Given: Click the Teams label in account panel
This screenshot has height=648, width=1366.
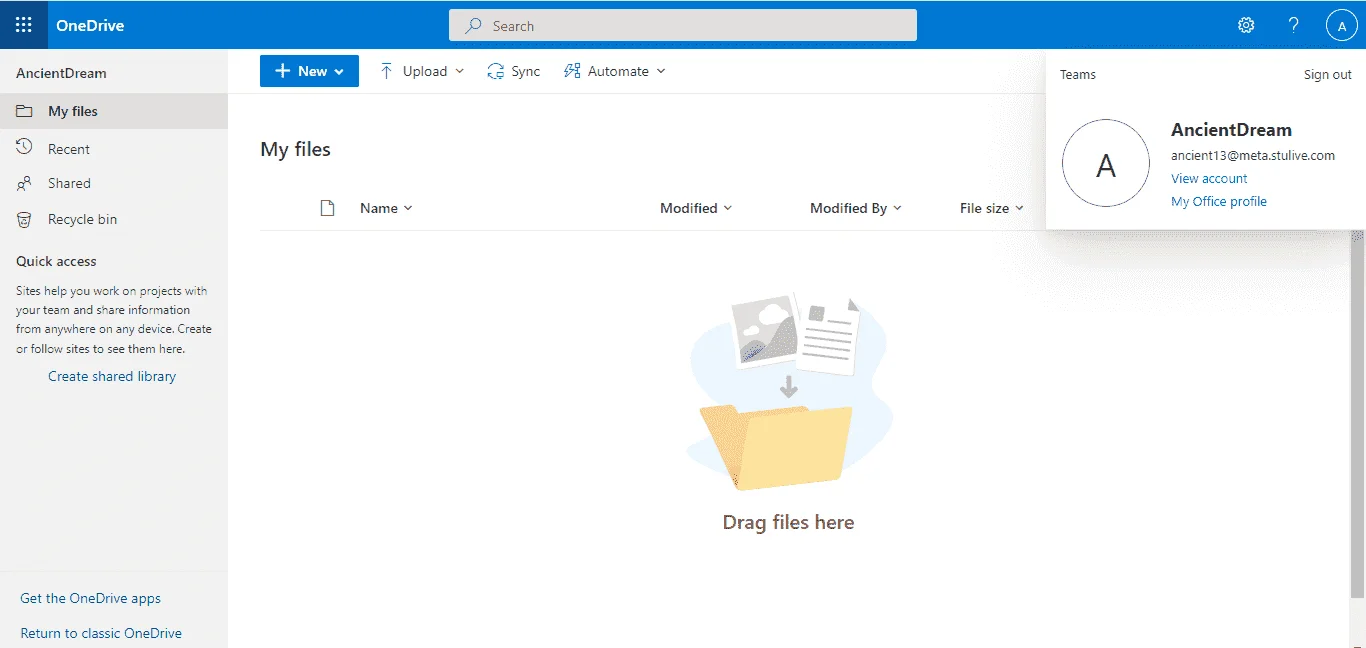Looking at the screenshot, I should 1078,74.
